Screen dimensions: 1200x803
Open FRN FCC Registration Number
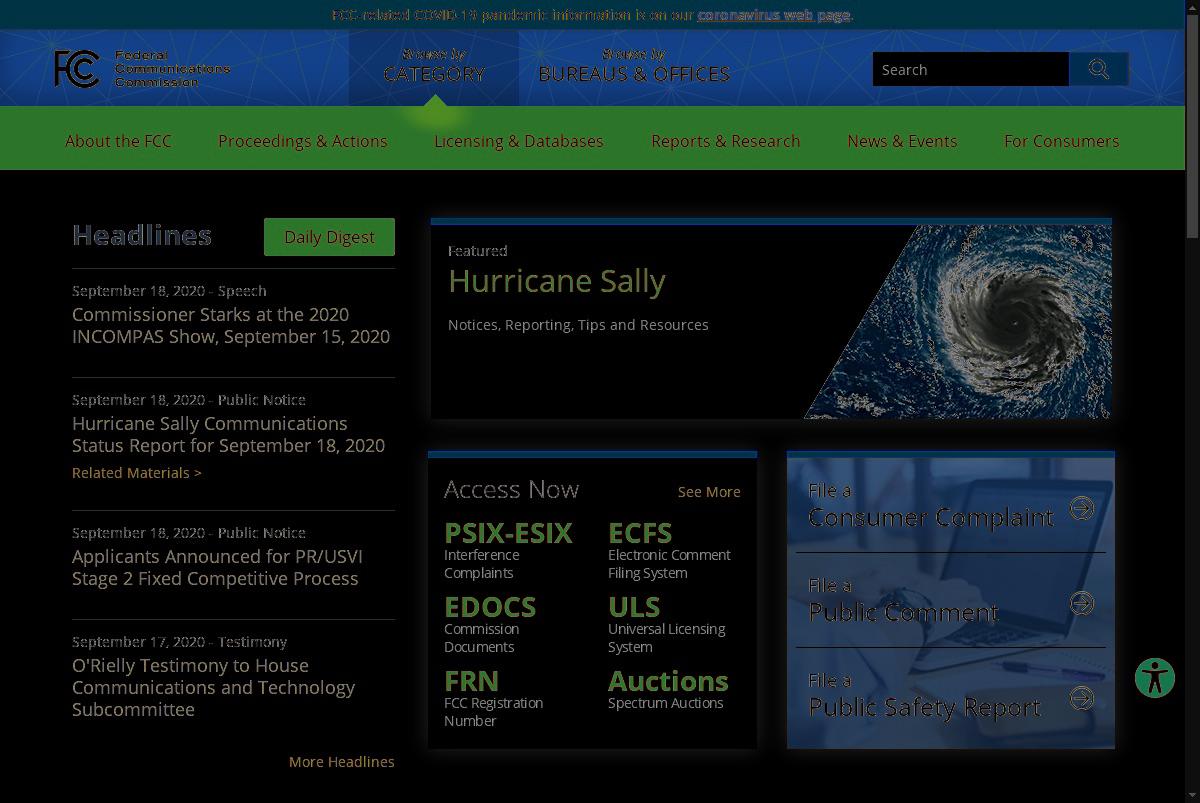[x=494, y=697]
